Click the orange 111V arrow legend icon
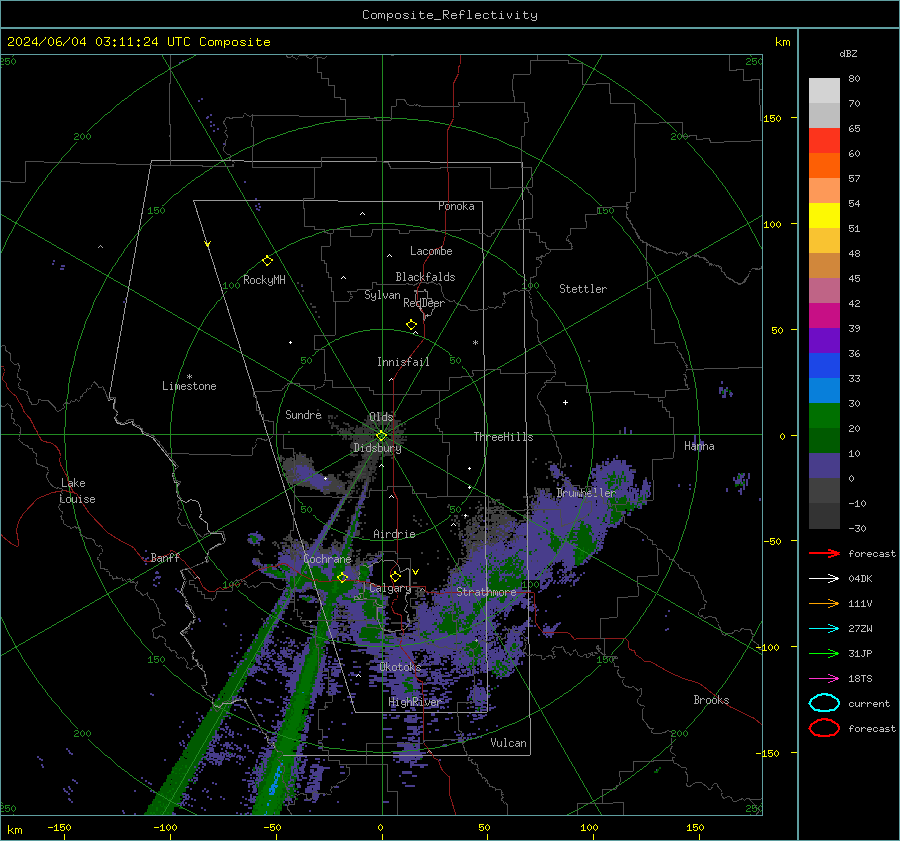Viewport: 900px width, 841px height. [x=824, y=603]
